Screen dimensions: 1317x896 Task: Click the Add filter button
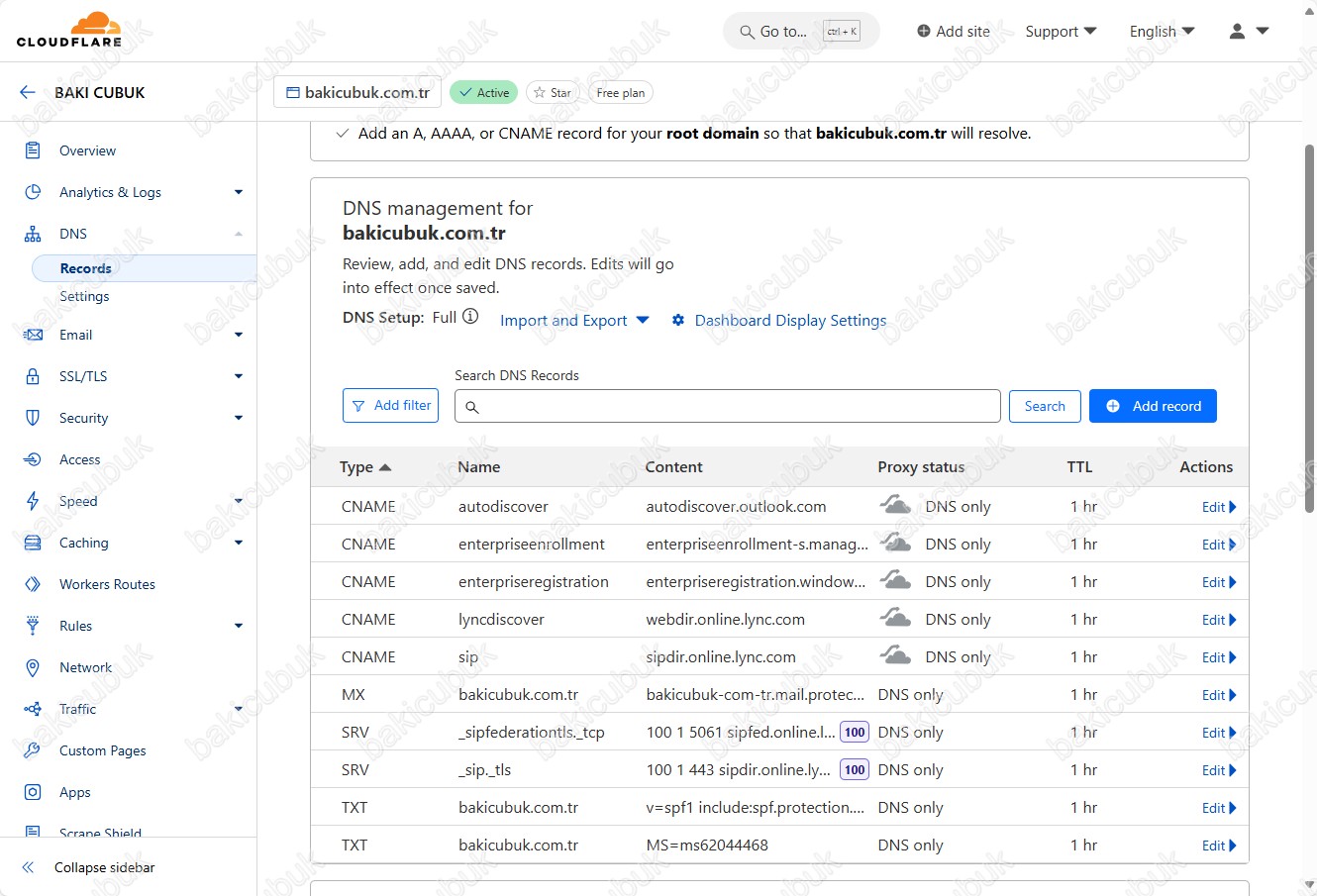click(390, 406)
